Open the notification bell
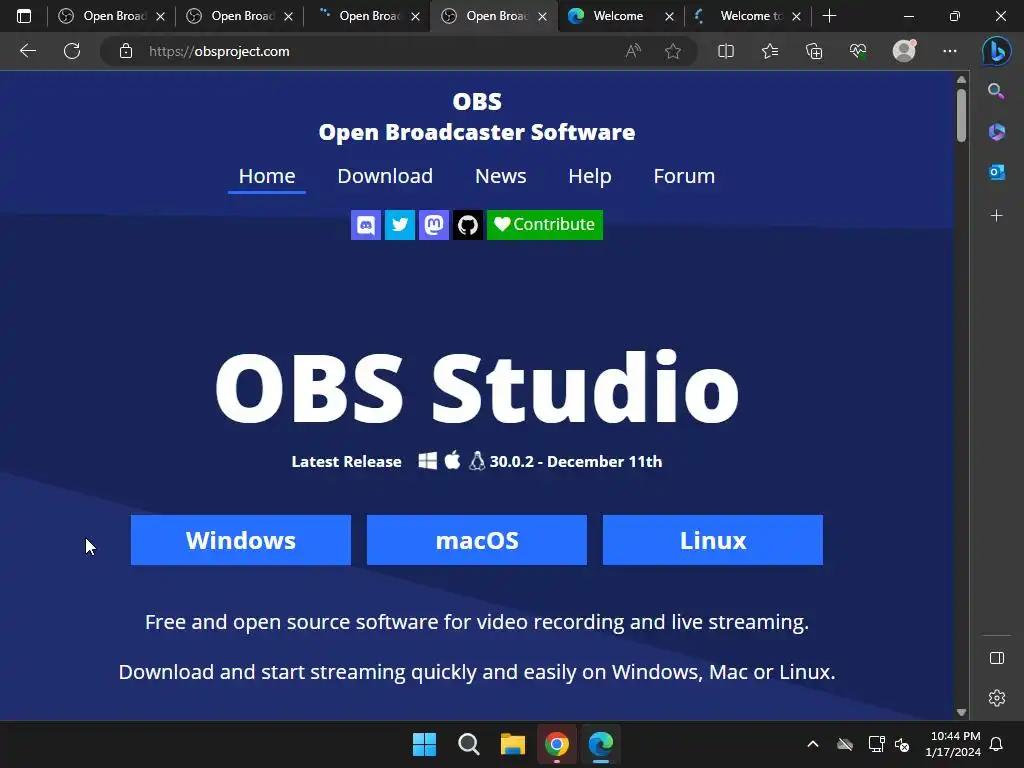1024x768 pixels. [996, 744]
